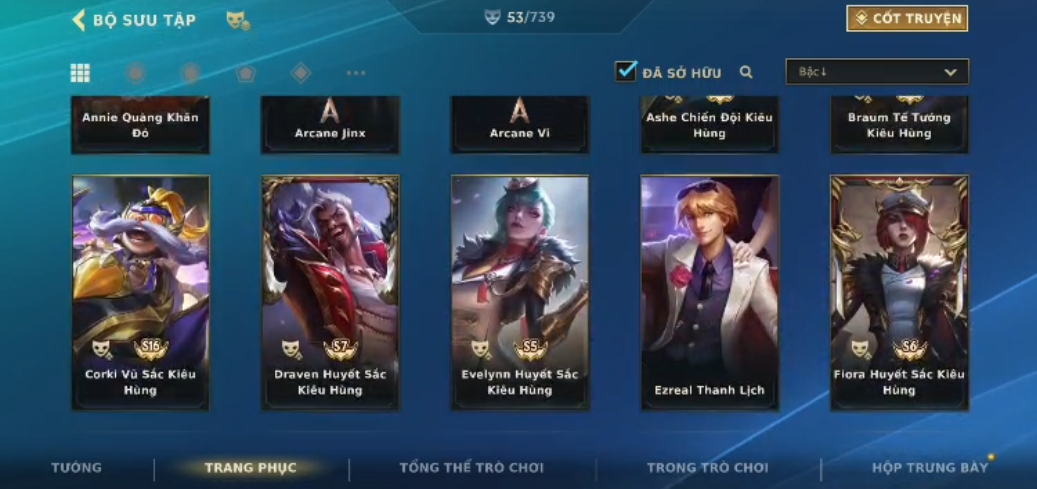Screen dimensions: 1037x489
Task: Open the Bậc sort dropdown
Action: click(877, 71)
